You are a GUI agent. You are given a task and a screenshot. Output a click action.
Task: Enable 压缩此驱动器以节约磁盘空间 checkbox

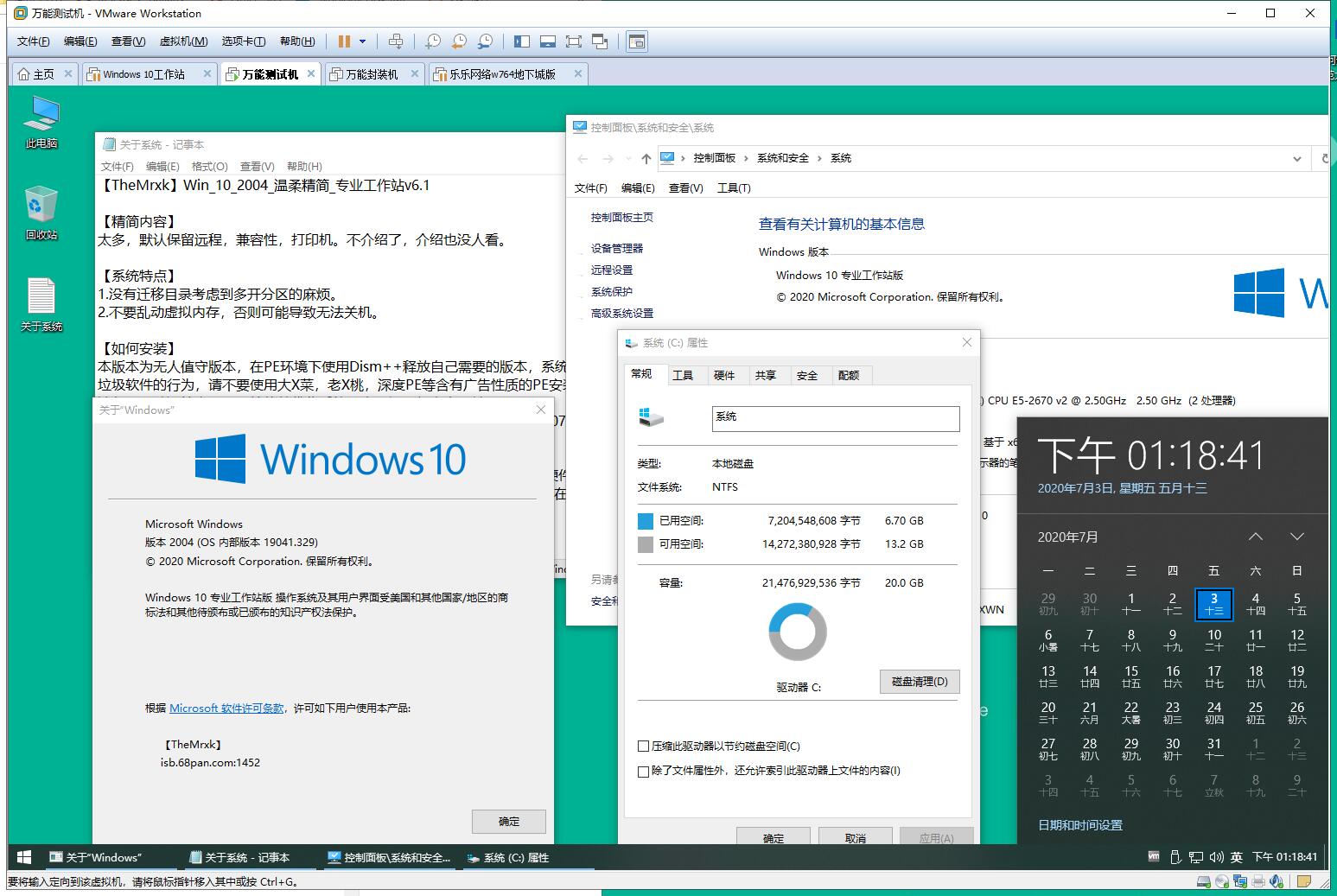coord(643,747)
